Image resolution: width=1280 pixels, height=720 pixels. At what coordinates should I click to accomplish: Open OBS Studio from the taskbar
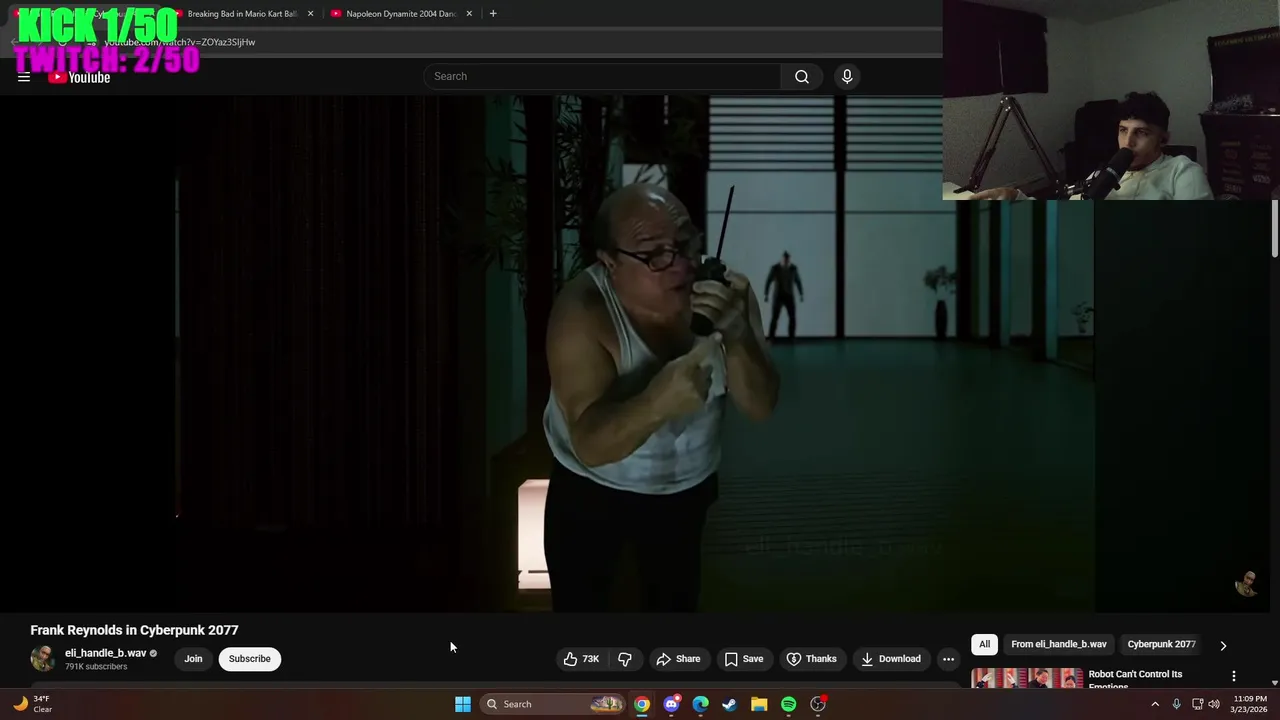point(818,704)
